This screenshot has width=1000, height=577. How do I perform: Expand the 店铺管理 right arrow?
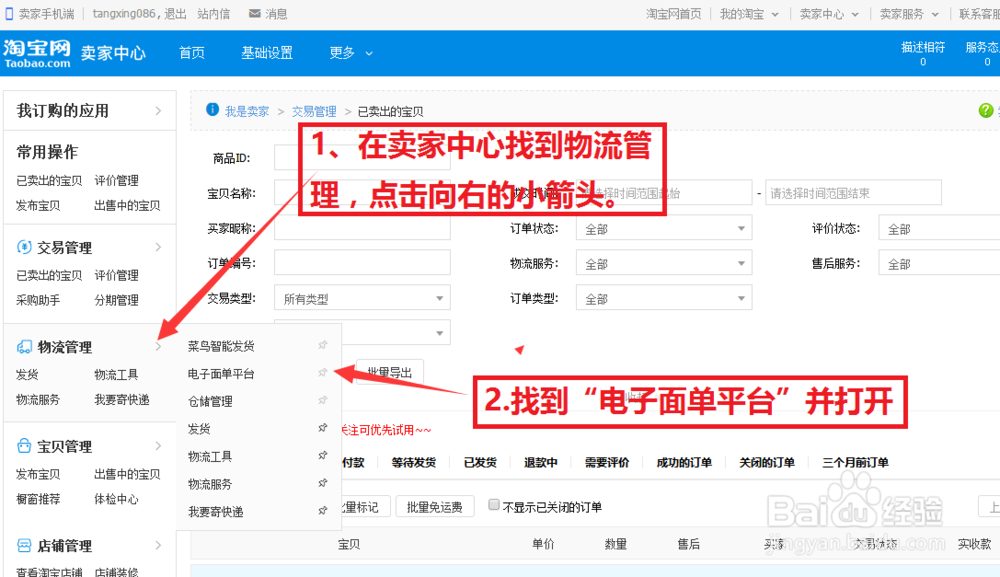(x=158, y=545)
